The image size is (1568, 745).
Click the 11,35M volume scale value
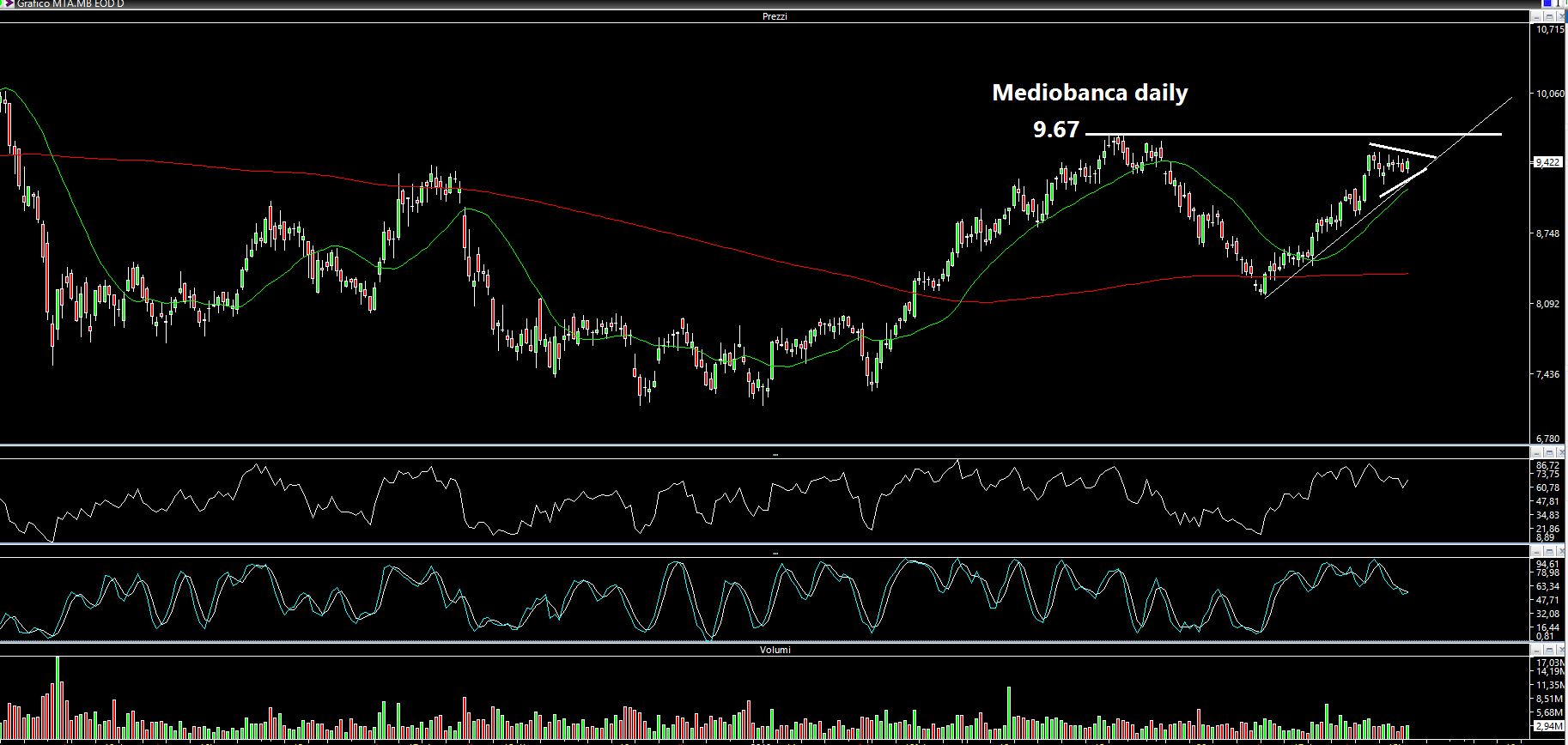click(1550, 685)
